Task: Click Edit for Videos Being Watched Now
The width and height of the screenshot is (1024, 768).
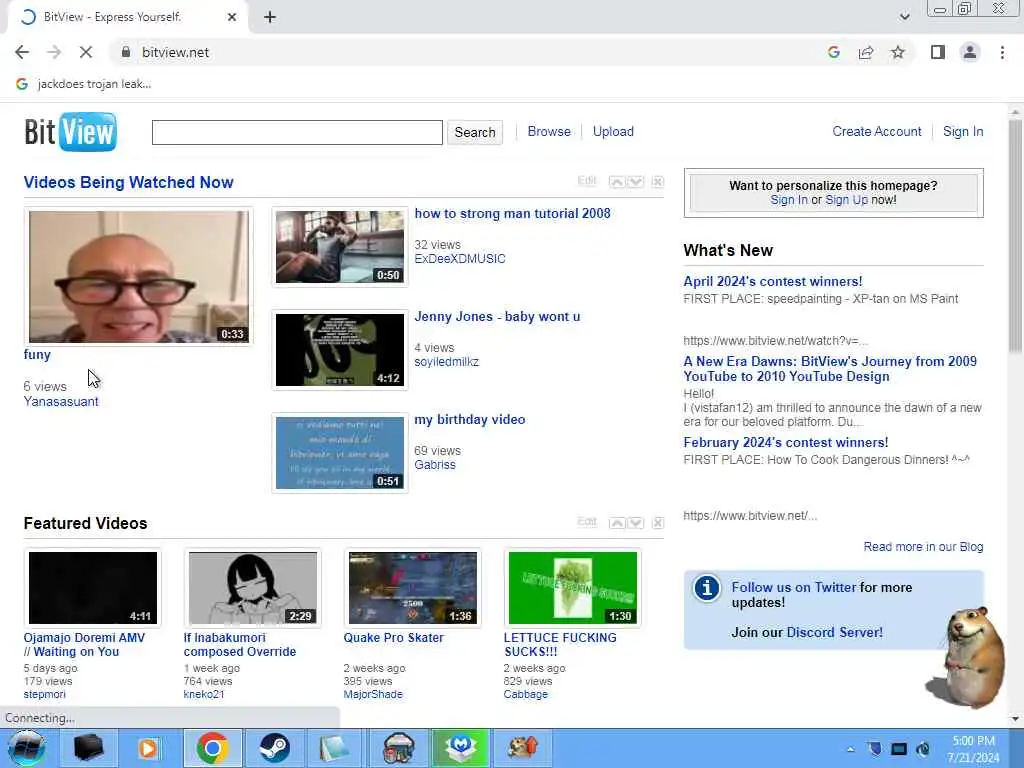Action: pos(586,181)
